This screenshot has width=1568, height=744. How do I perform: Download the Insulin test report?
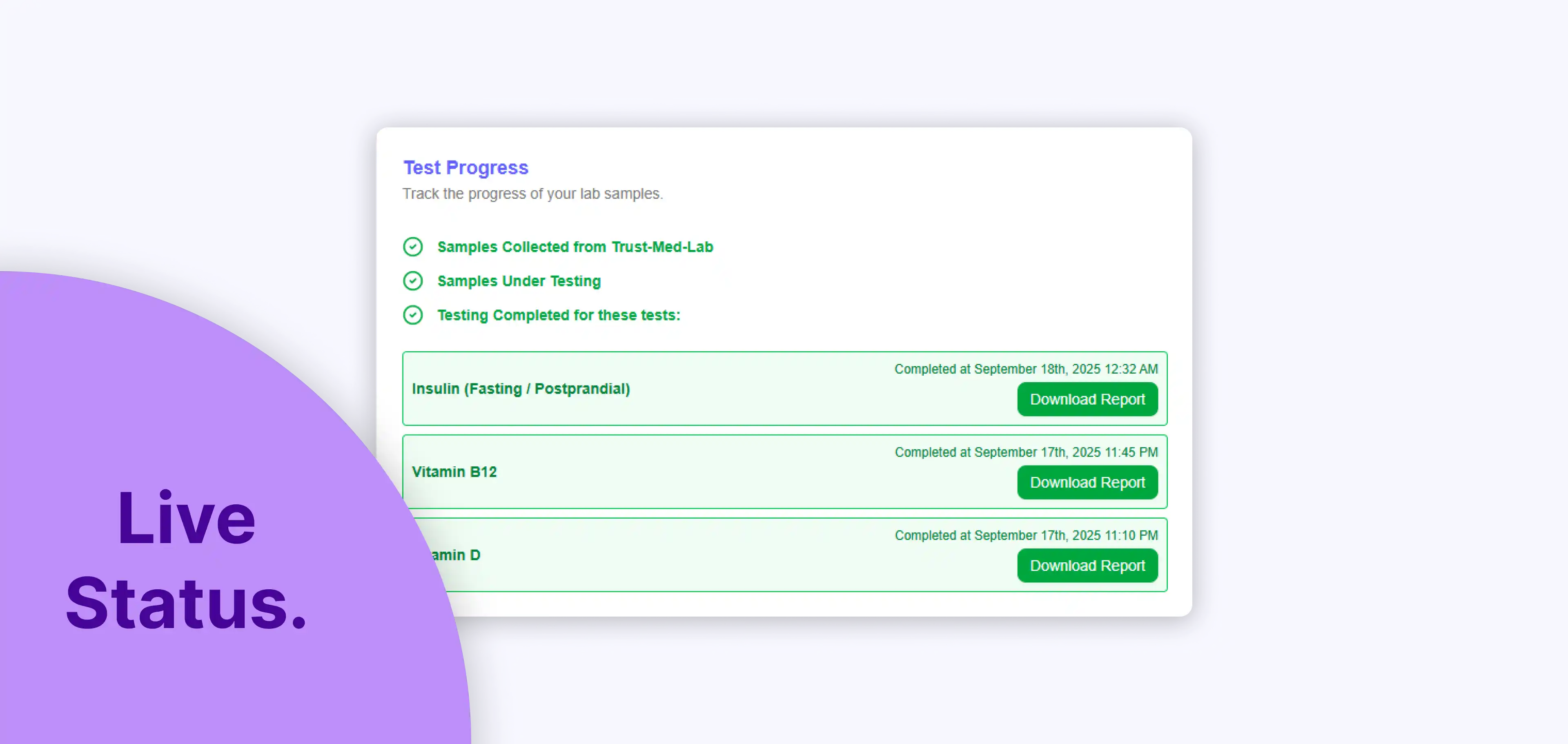(1087, 399)
